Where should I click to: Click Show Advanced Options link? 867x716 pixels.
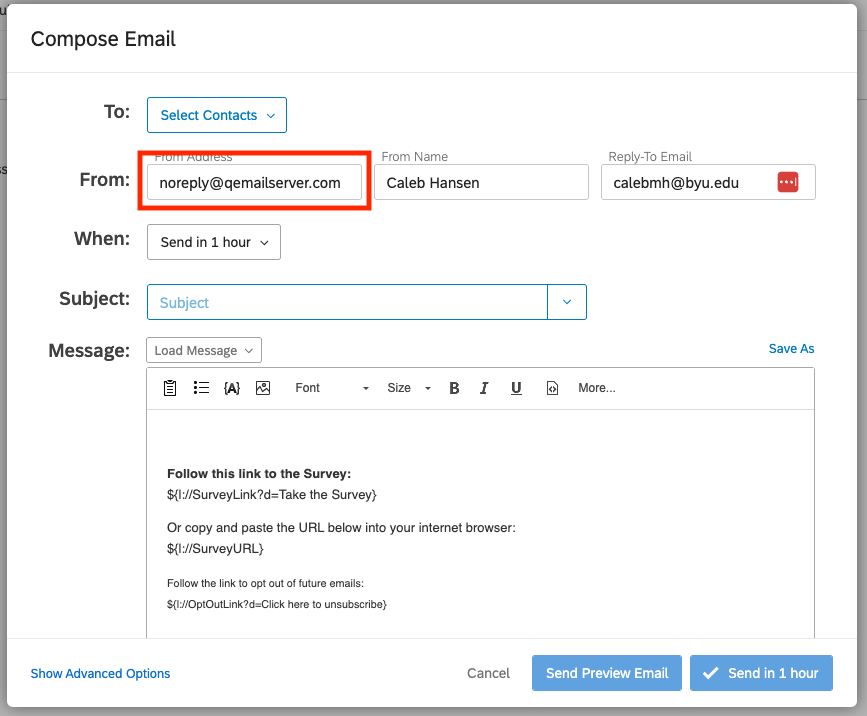tap(100, 674)
